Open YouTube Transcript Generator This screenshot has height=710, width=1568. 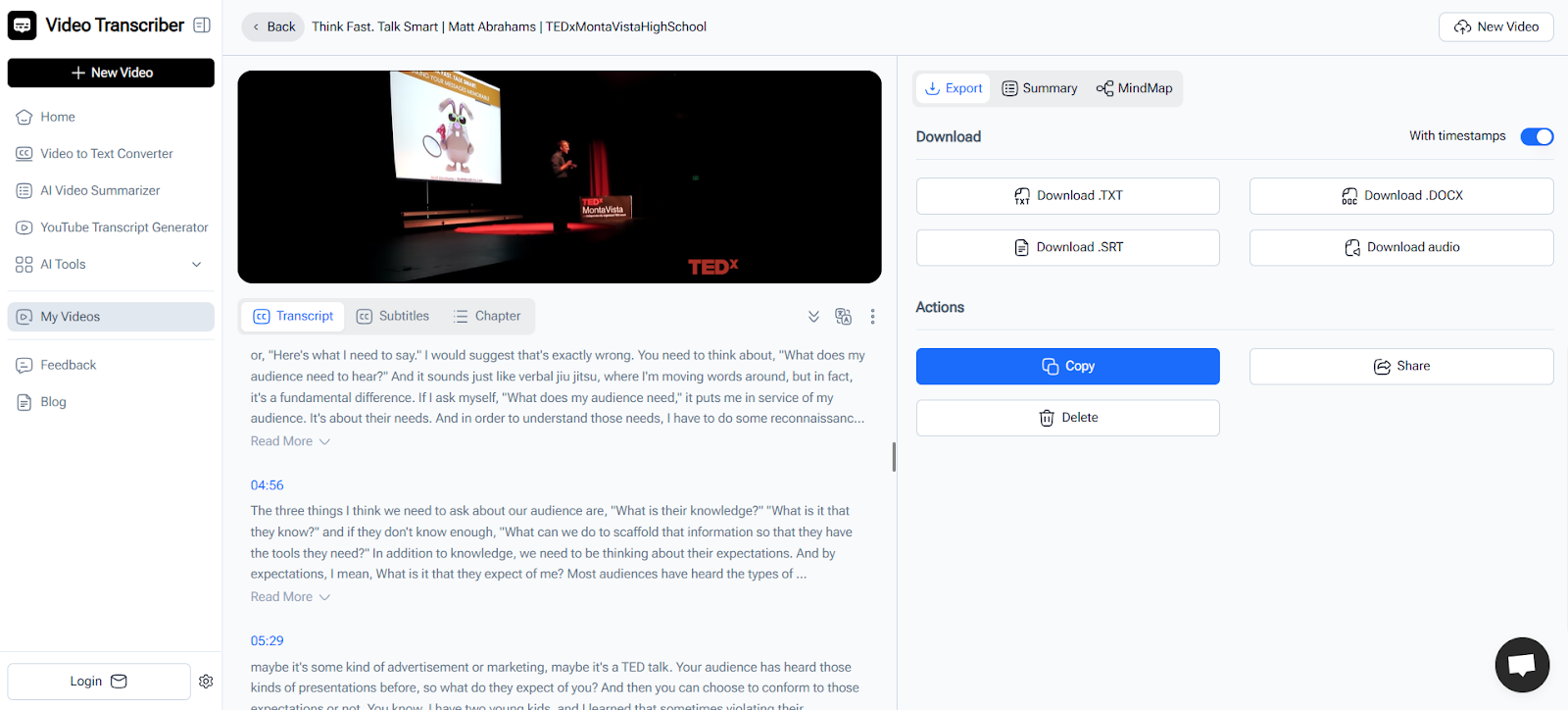[123, 228]
